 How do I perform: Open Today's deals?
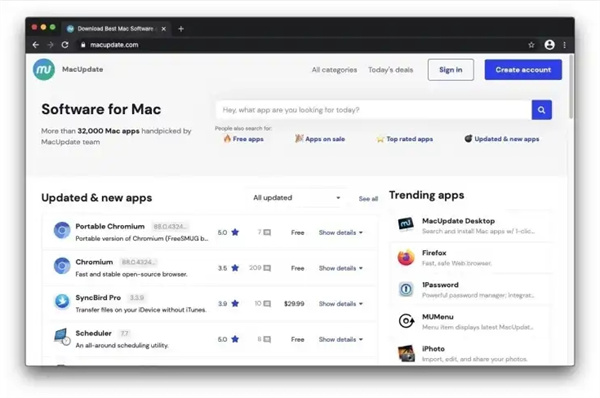390,70
